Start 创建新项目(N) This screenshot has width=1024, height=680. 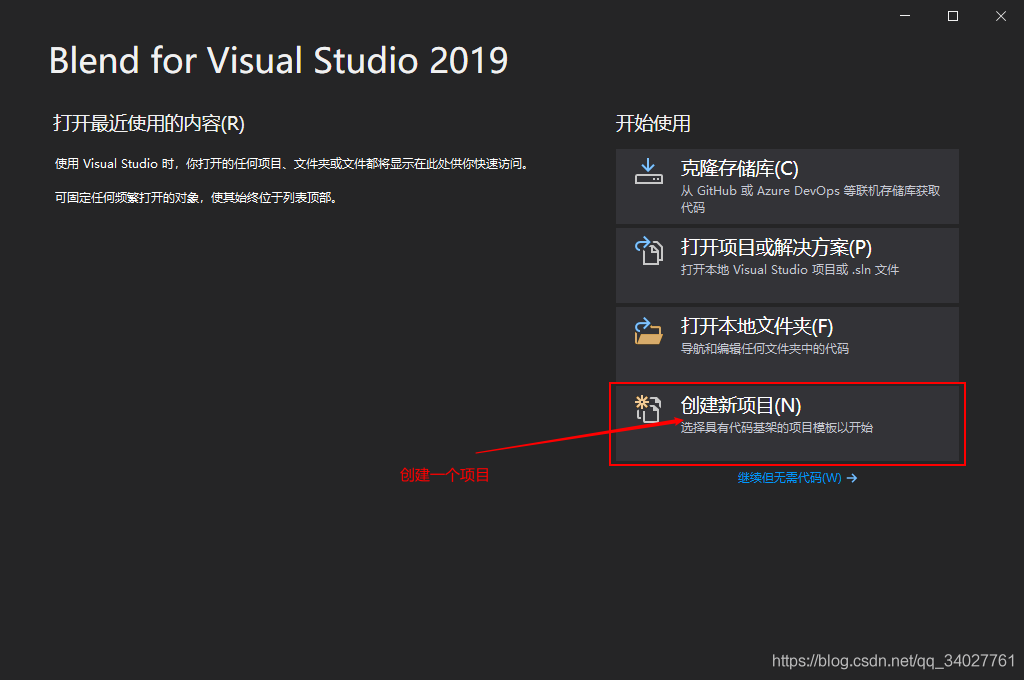click(x=787, y=423)
